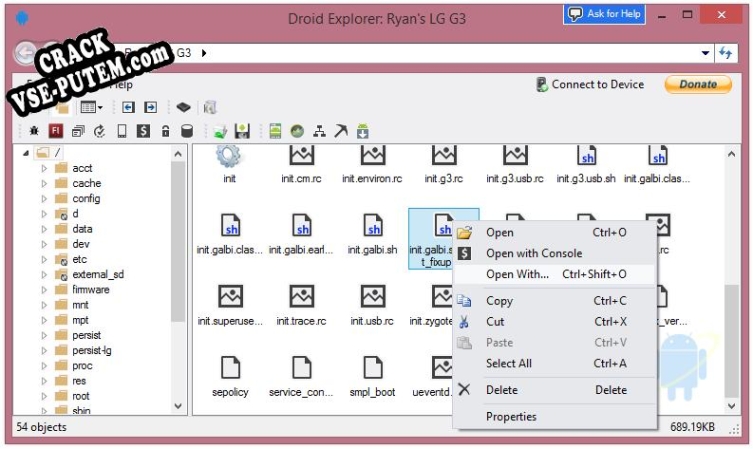
Task: Click the red Flash 'Fl' icon
Action: tap(56, 131)
